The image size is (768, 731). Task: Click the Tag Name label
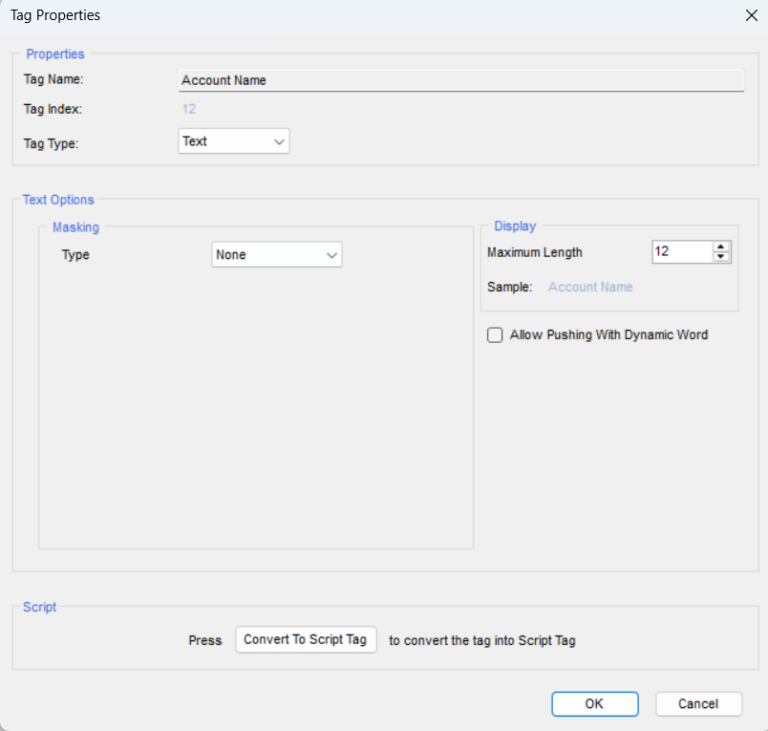pos(54,79)
